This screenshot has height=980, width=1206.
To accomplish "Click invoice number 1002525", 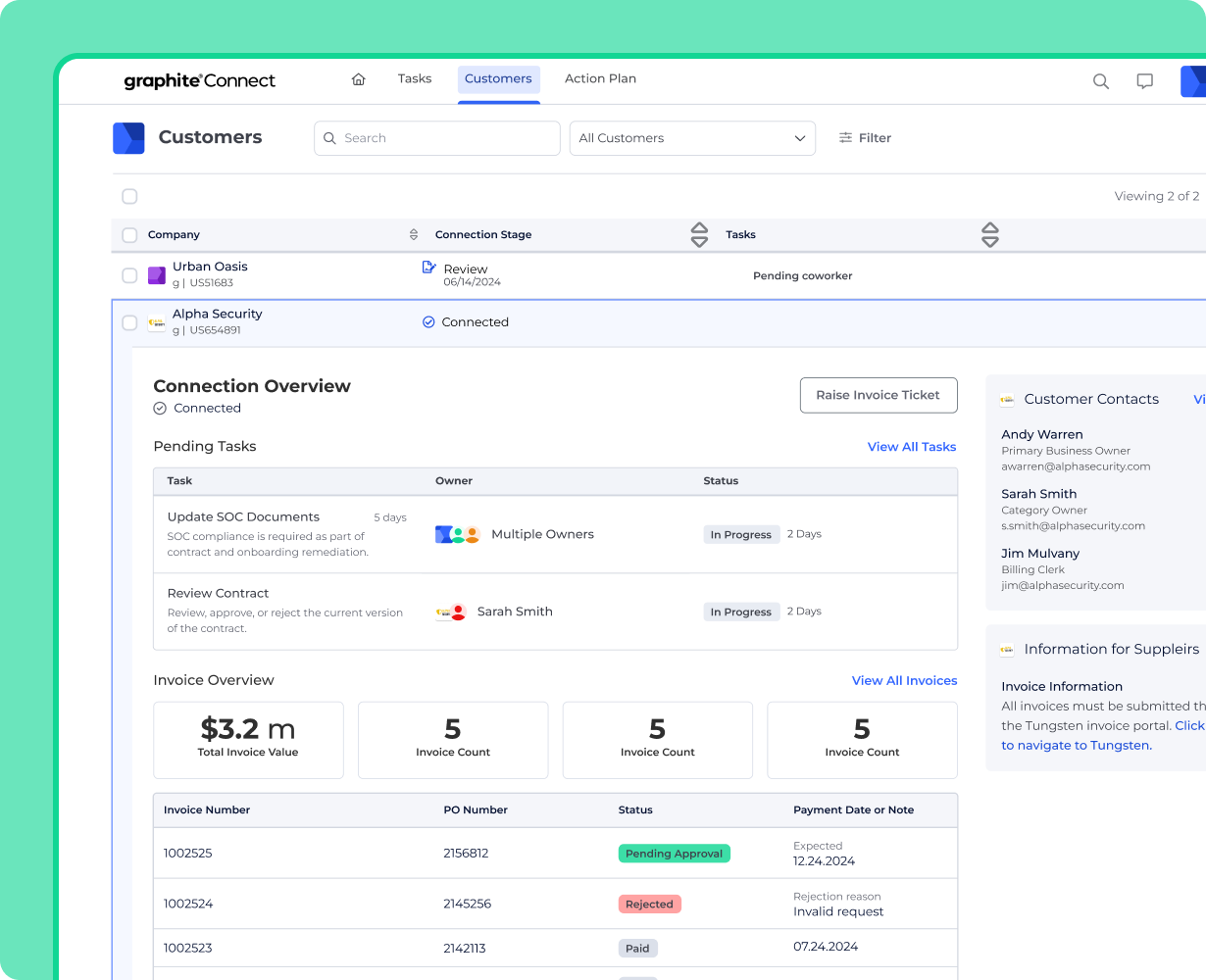I will click(x=188, y=854).
